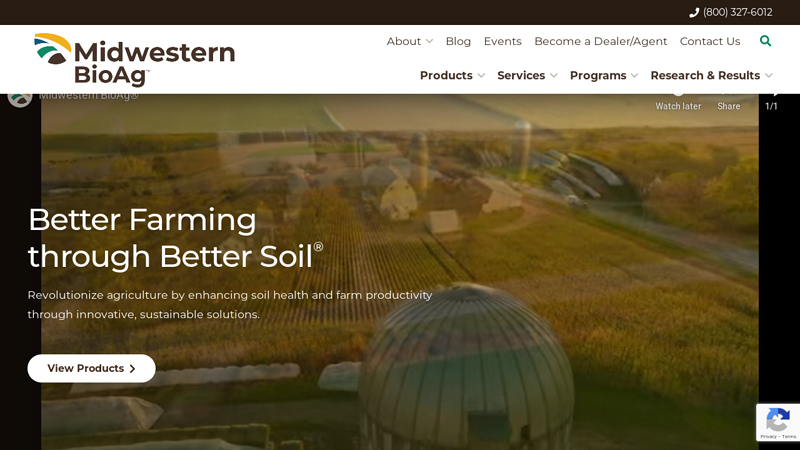Expand Research & Results dropdown chevron
This screenshot has width=800, height=450.
click(769, 76)
